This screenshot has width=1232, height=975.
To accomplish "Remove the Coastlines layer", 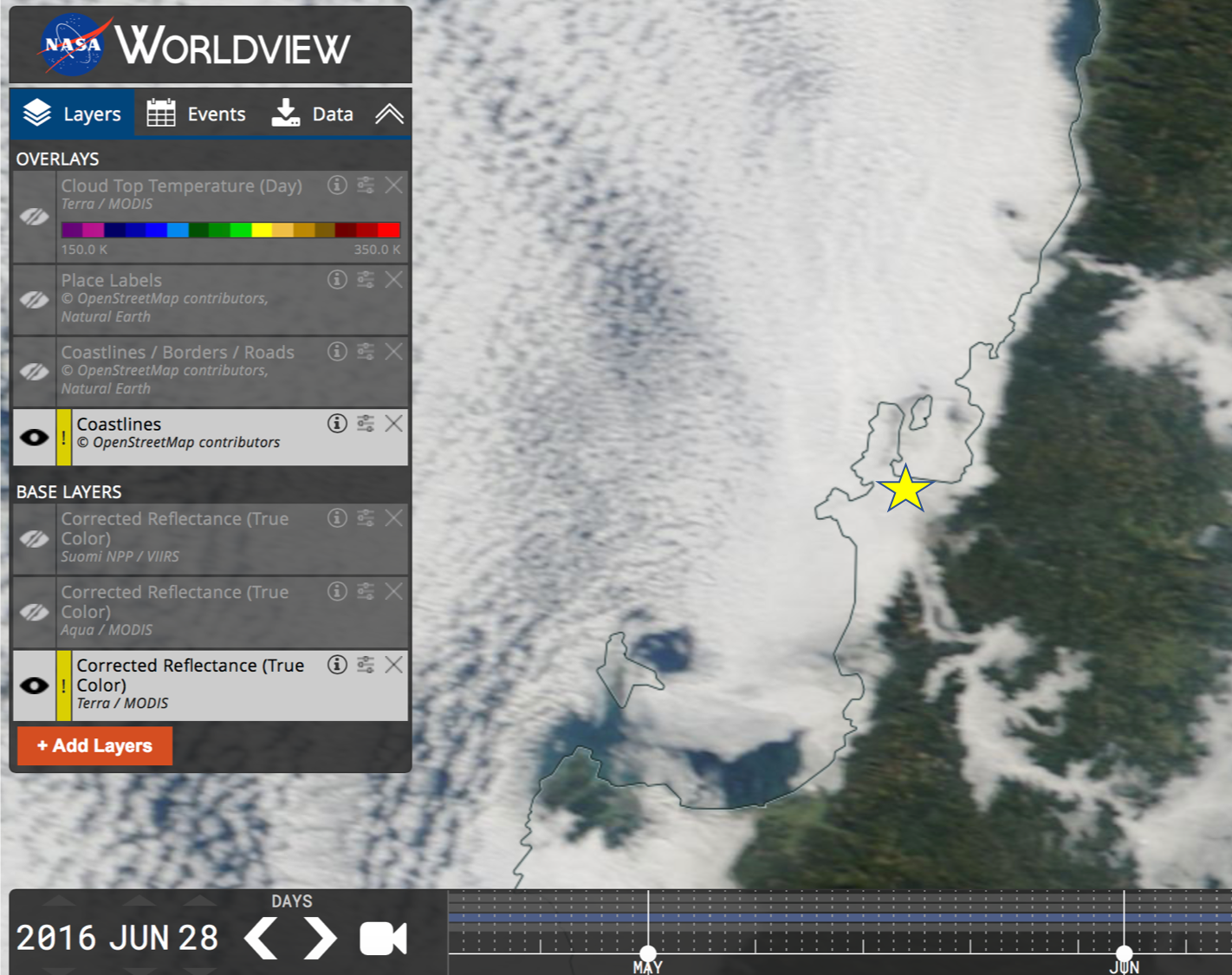I will [394, 423].
